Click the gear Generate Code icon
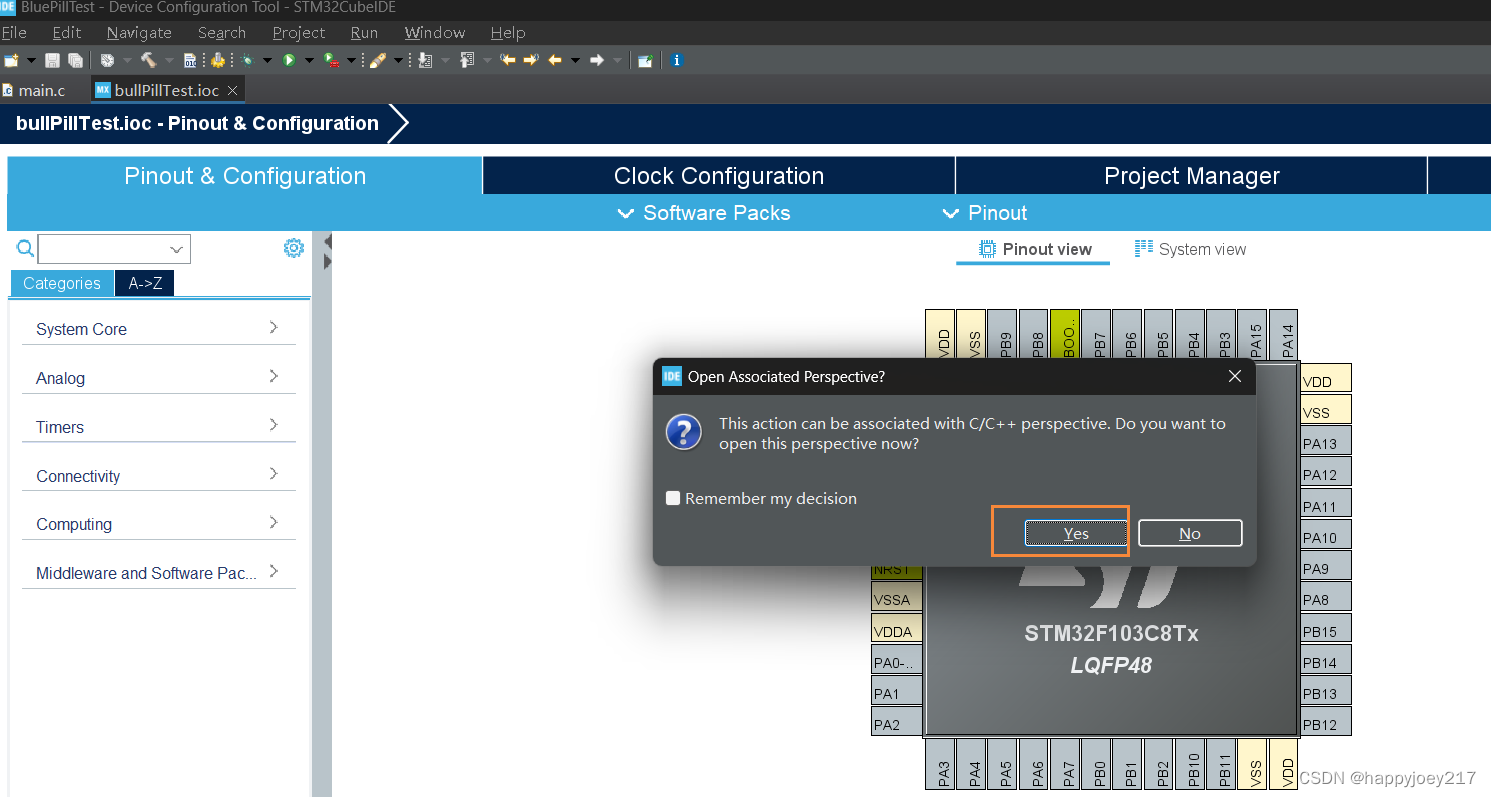 pyautogui.click(x=217, y=60)
